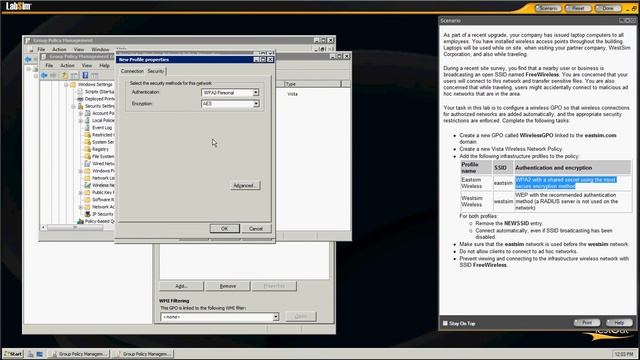Select Security Settings node icon
The image size is (640, 360).
(80, 106)
